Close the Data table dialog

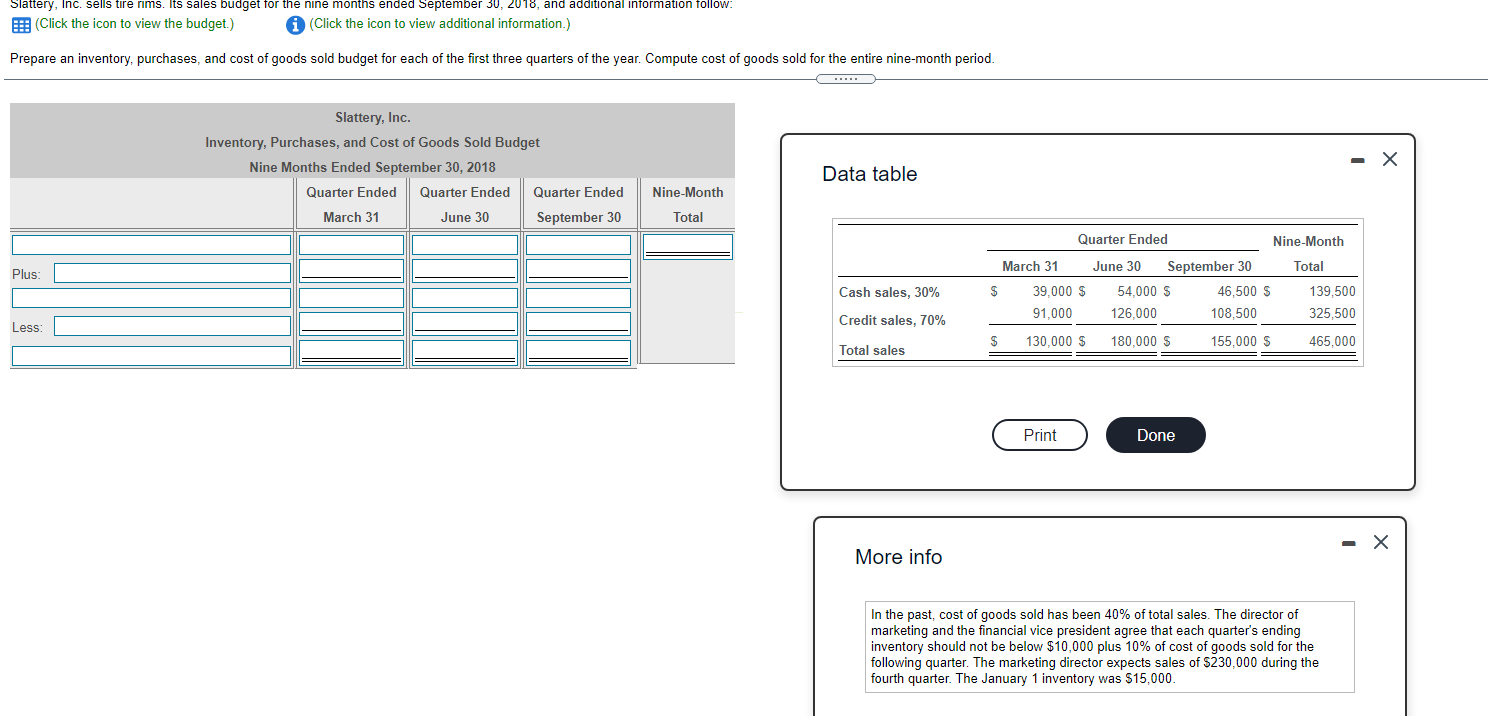pyautogui.click(x=1389, y=160)
